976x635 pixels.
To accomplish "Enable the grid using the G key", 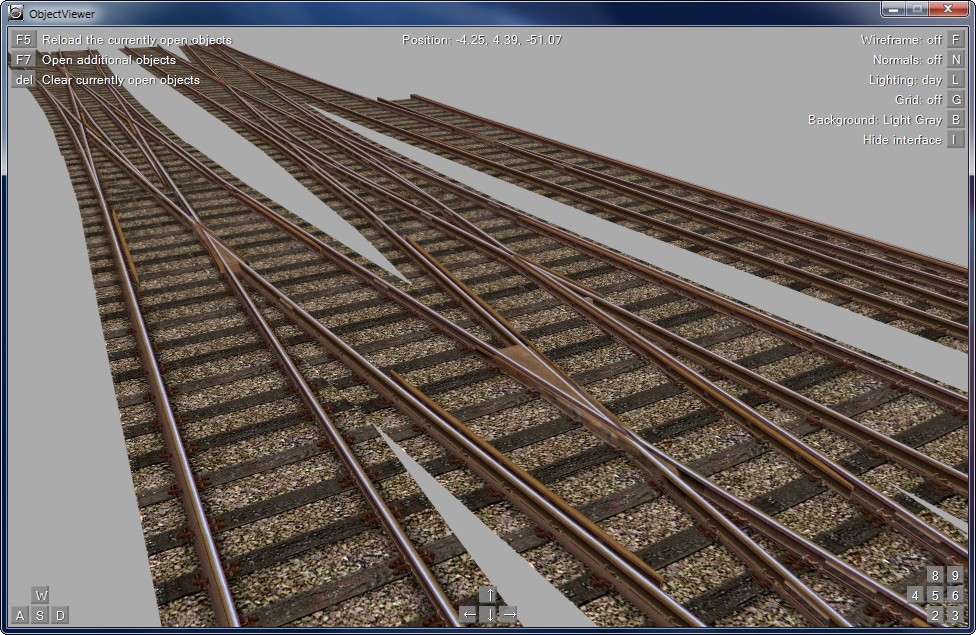I will click(x=956, y=100).
